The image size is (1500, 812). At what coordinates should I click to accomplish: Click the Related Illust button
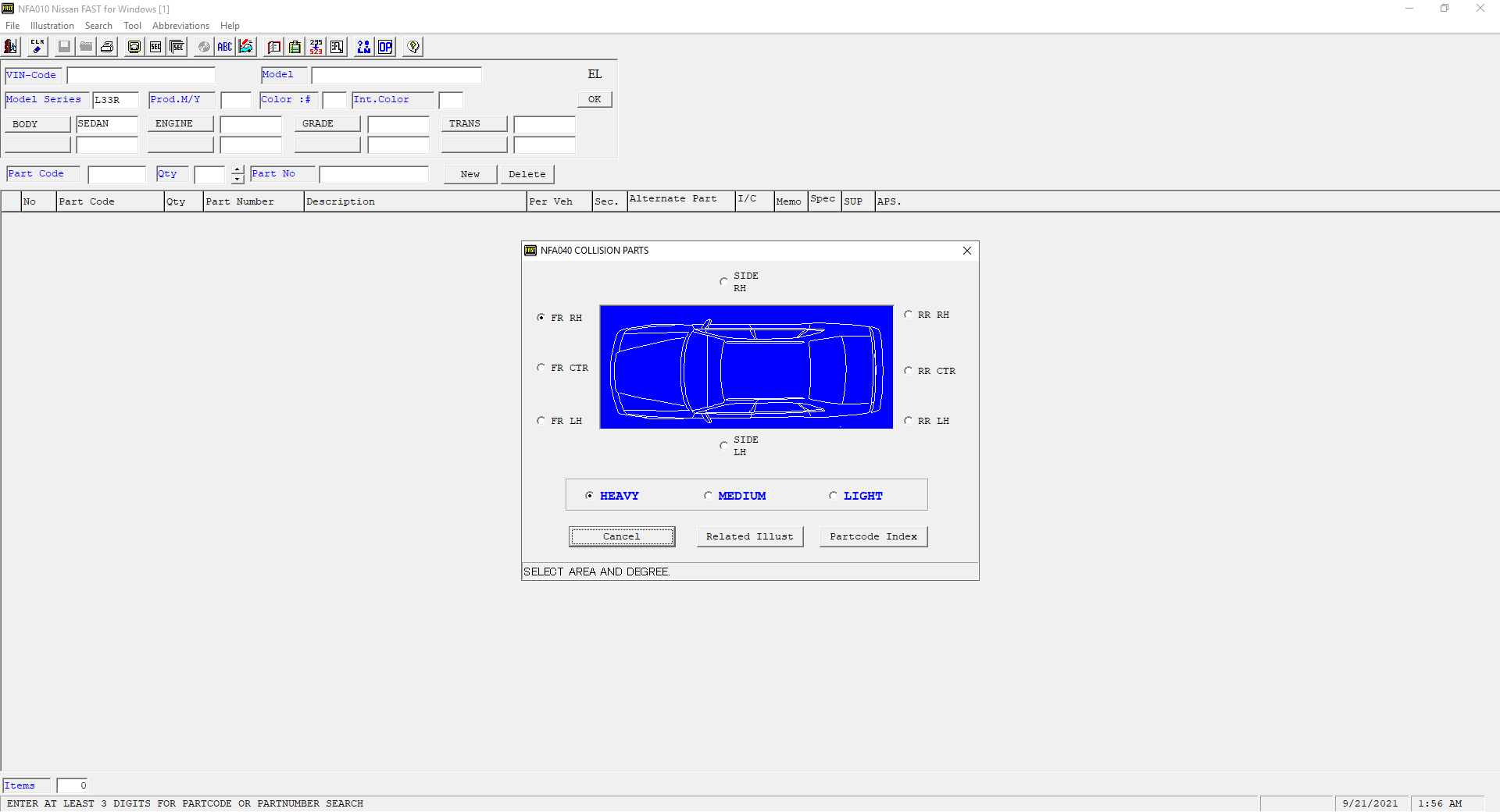(749, 536)
